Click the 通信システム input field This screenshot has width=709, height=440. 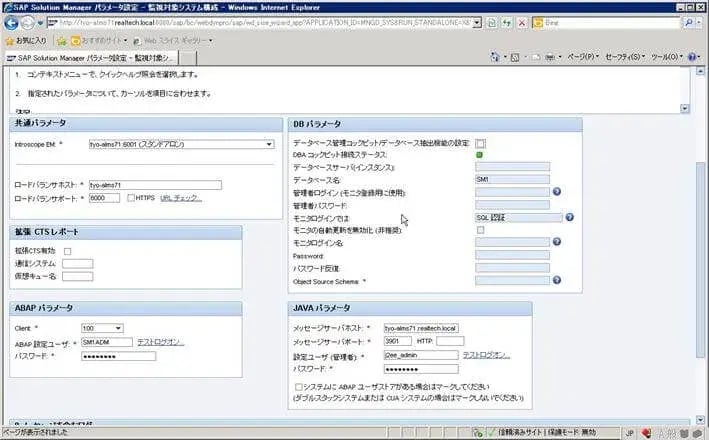[x=78, y=264]
